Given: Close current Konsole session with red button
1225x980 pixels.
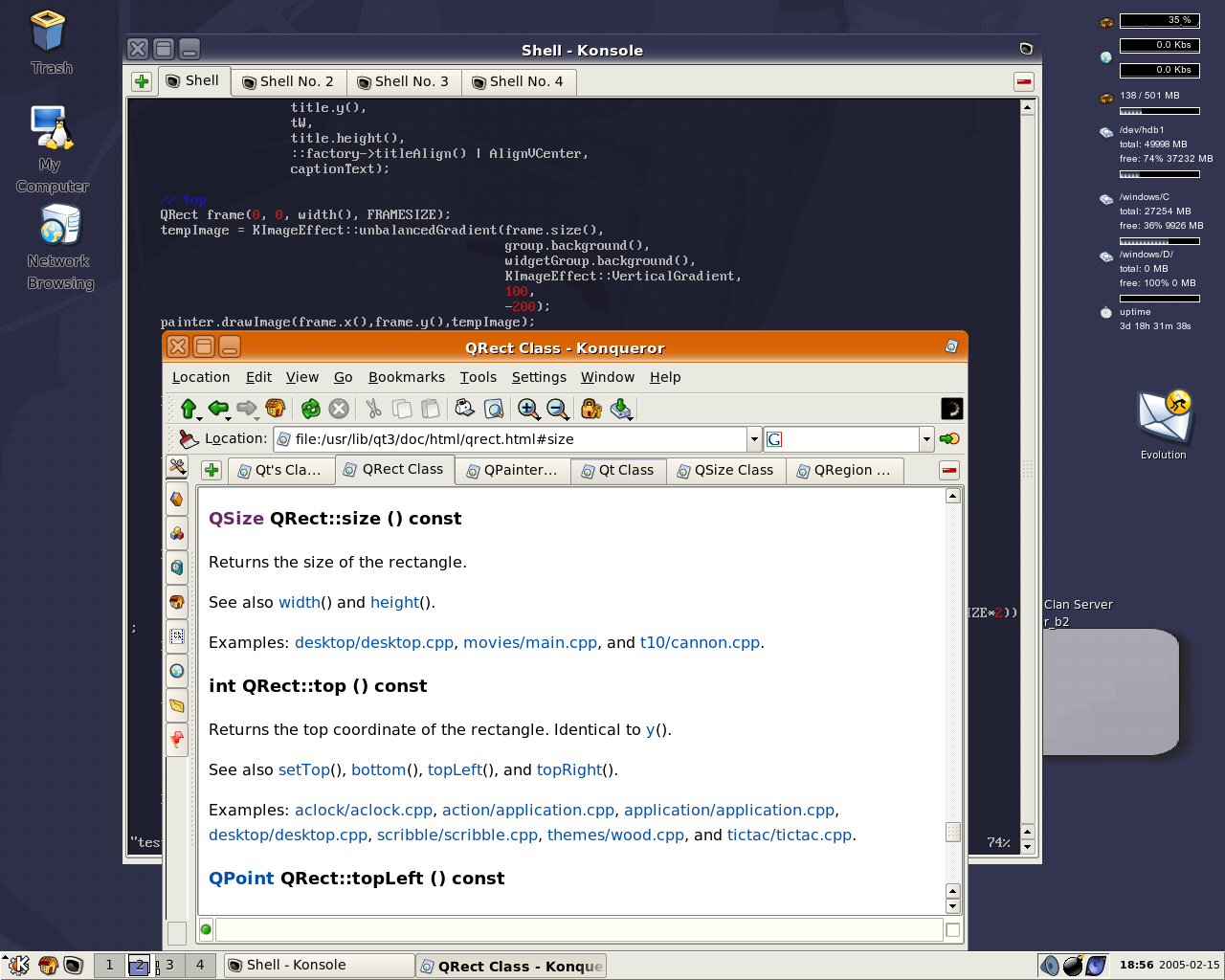Looking at the screenshot, I should 1024,81.
